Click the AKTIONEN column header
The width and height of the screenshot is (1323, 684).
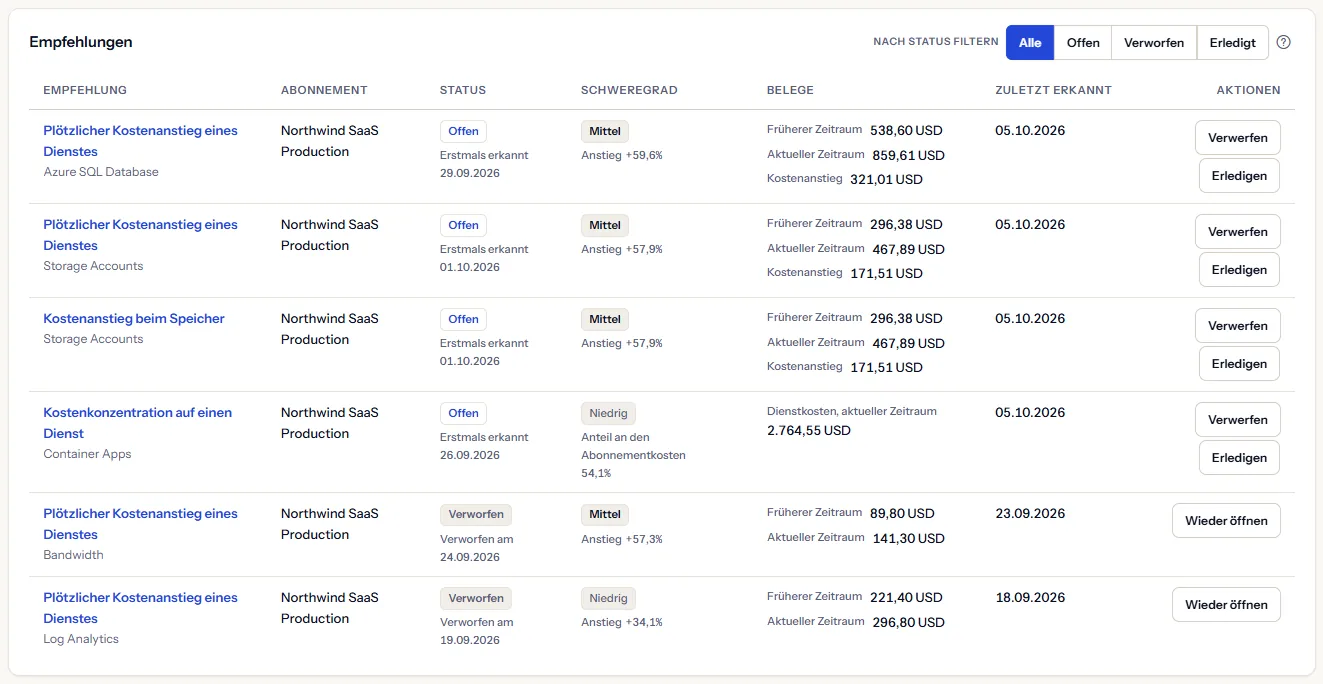1248,90
